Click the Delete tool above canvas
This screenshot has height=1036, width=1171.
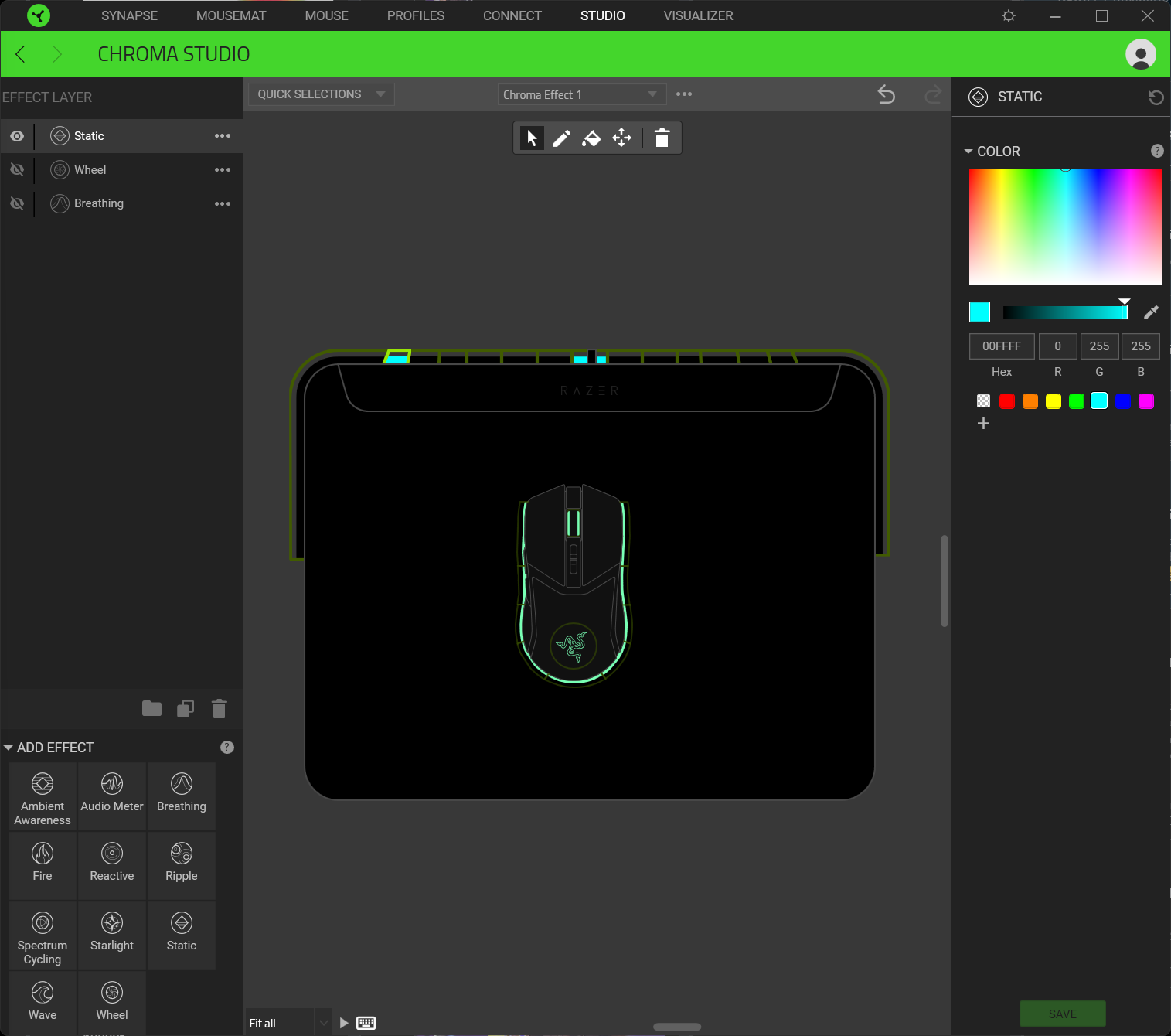point(662,138)
